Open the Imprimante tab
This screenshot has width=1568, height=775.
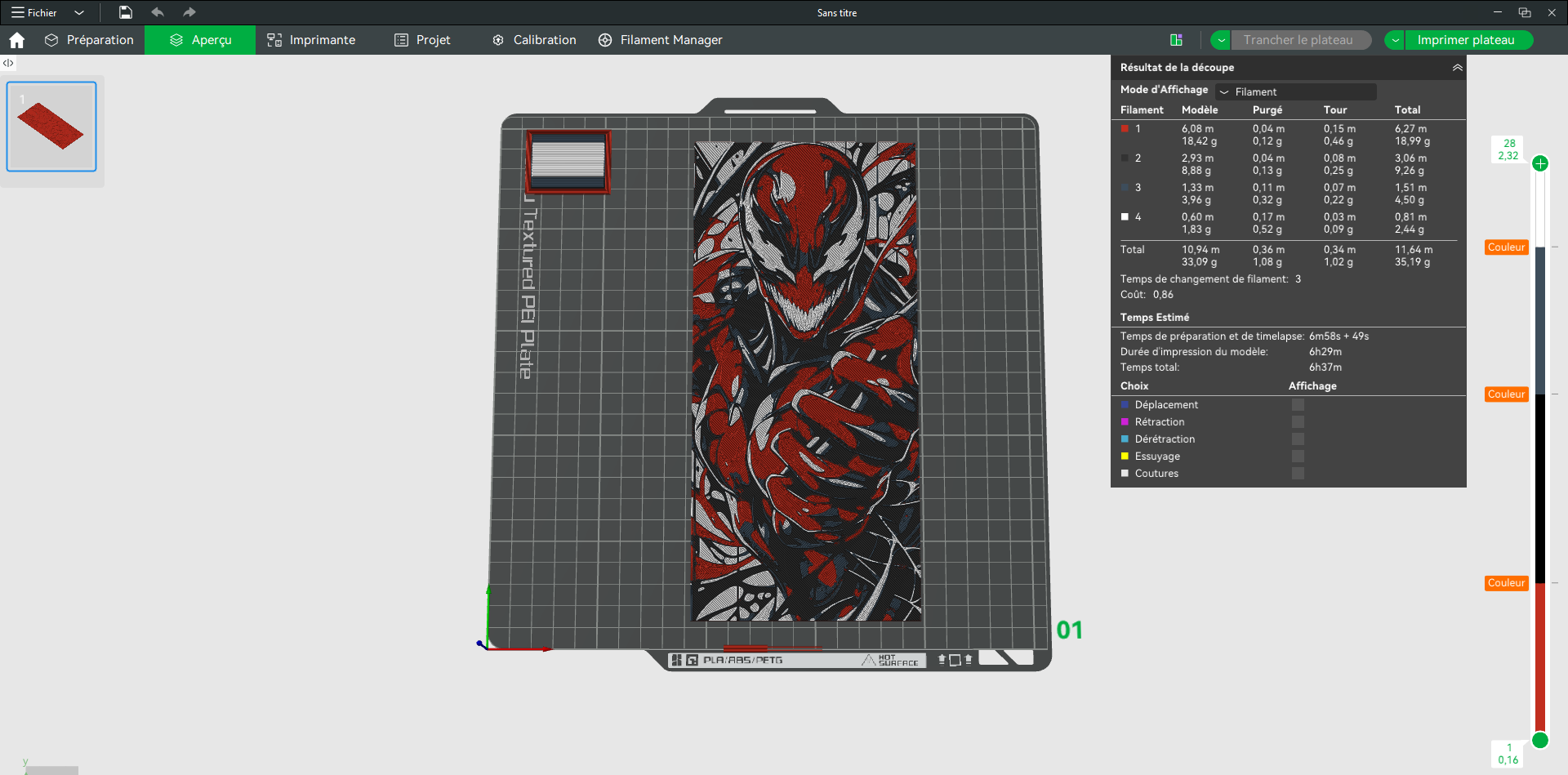311,40
